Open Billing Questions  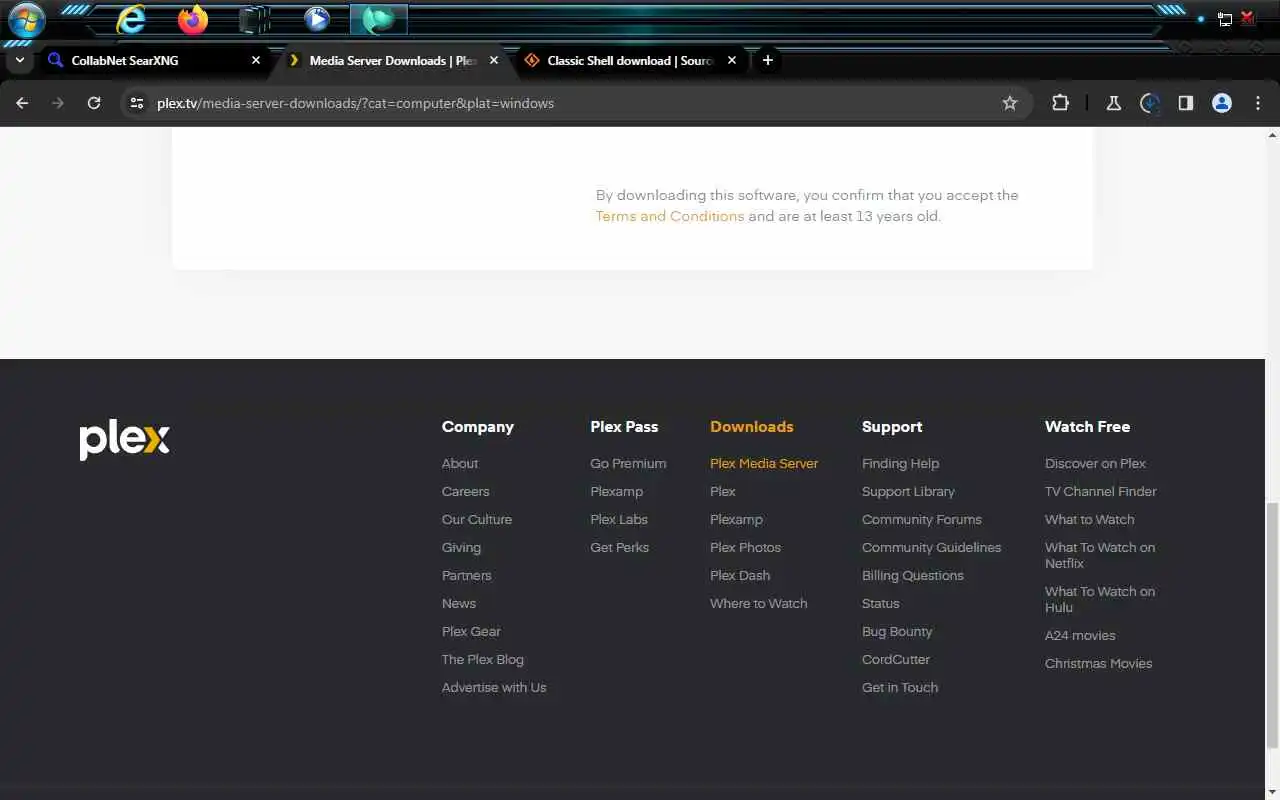[913, 575]
